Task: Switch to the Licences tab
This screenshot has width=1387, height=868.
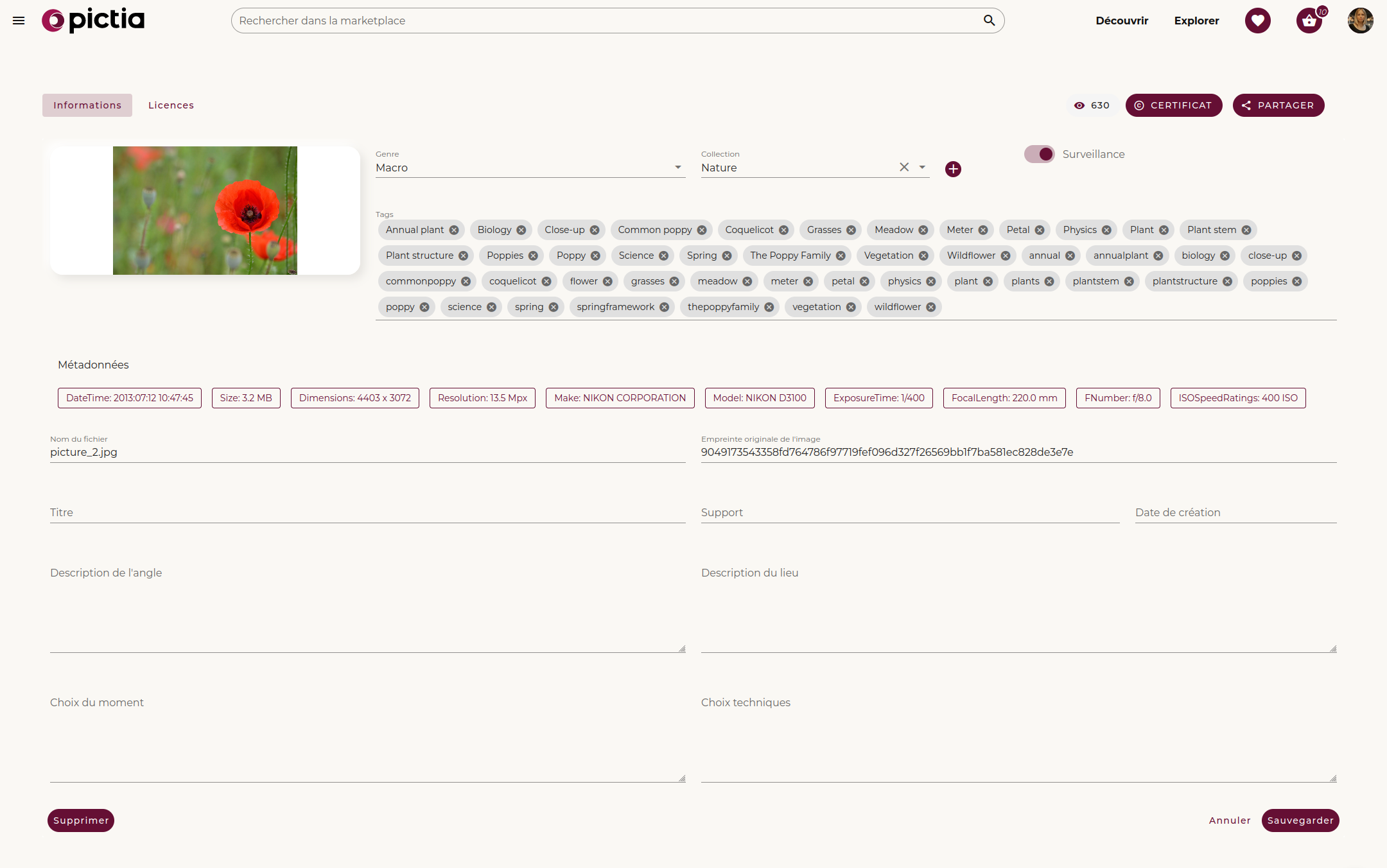Action: [171, 105]
